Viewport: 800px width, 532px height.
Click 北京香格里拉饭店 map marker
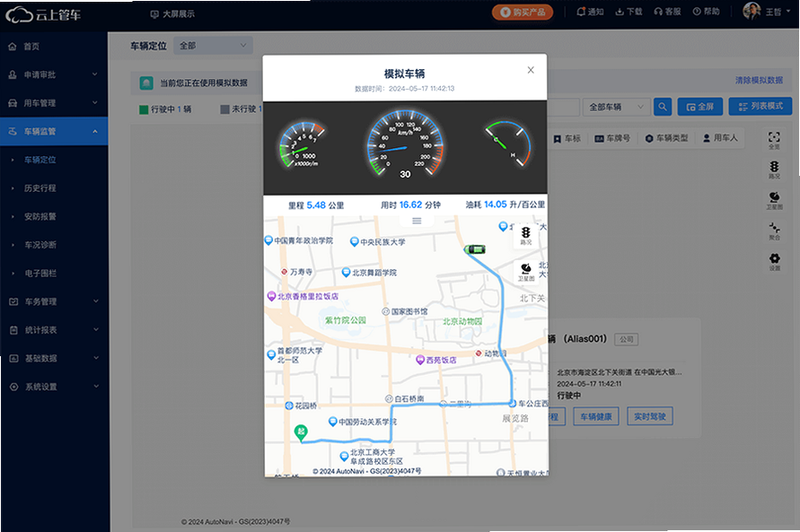(x=303, y=296)
